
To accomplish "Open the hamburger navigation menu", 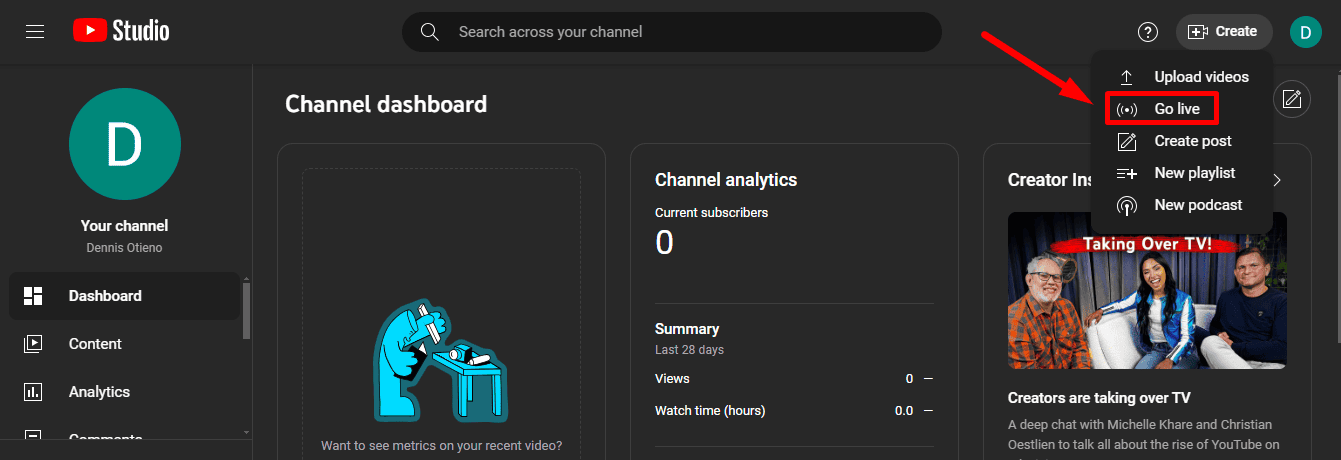I will pyautogui.click(x=35, y=32).
